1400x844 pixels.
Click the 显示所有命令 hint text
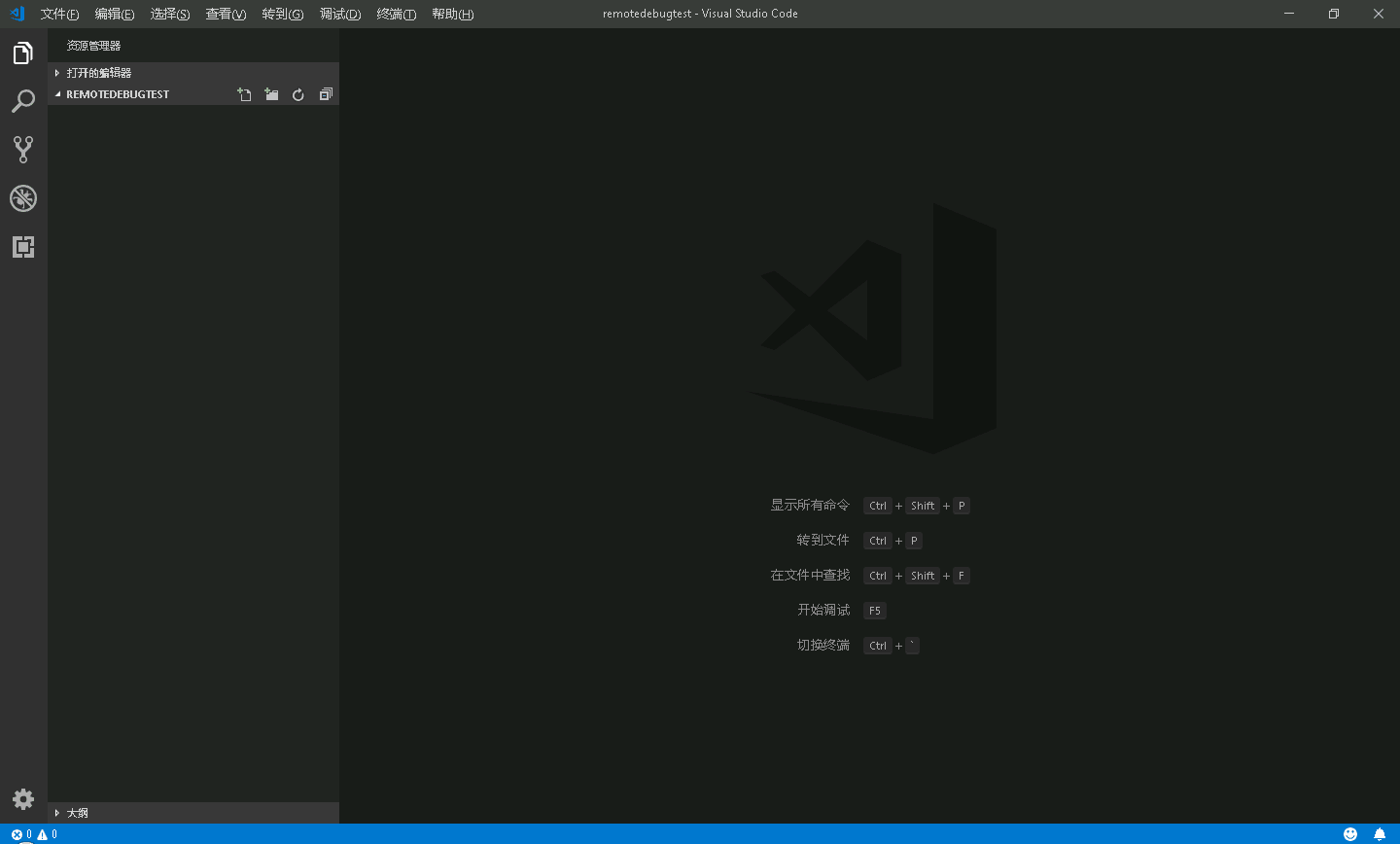pyautogui.click(x=810, y=506)
